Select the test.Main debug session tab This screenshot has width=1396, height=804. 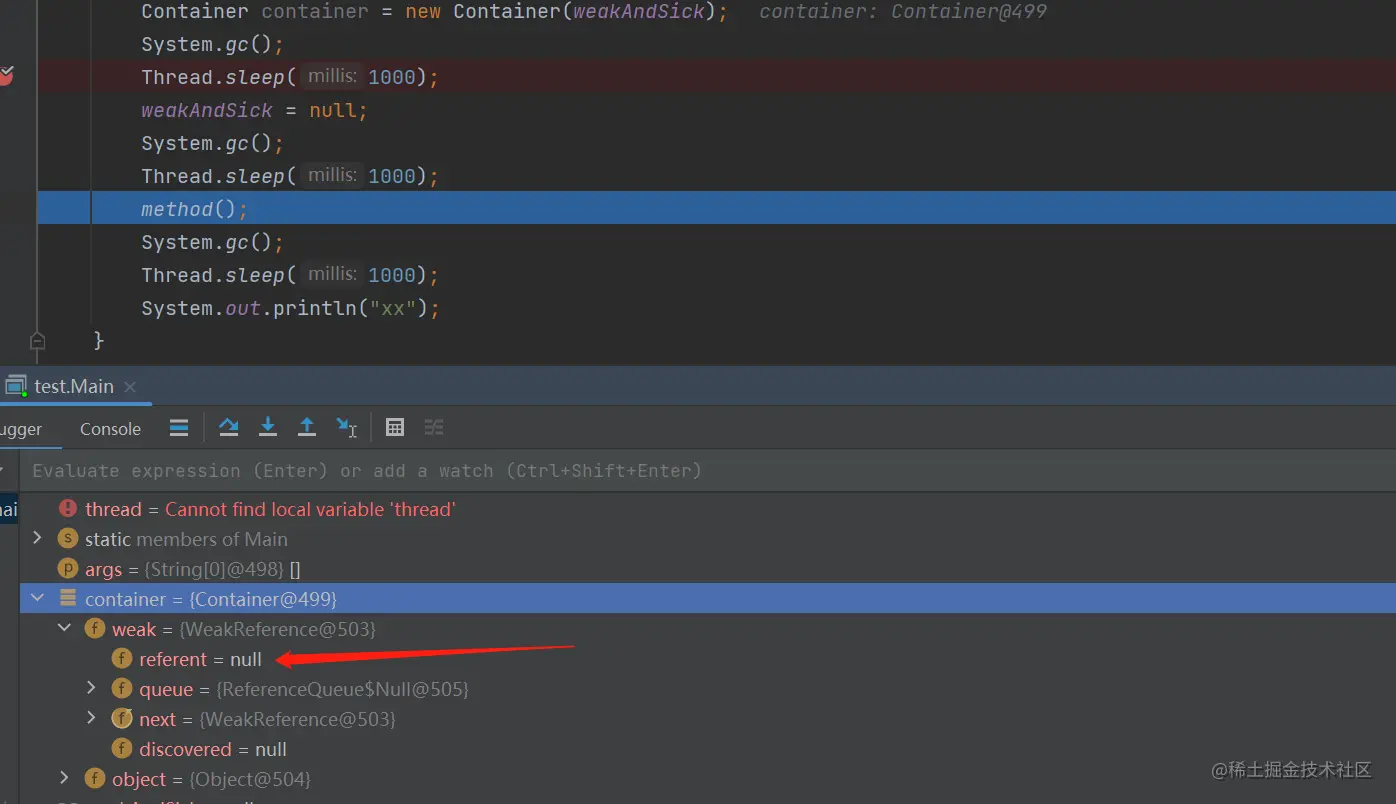(x=74, y=387)
